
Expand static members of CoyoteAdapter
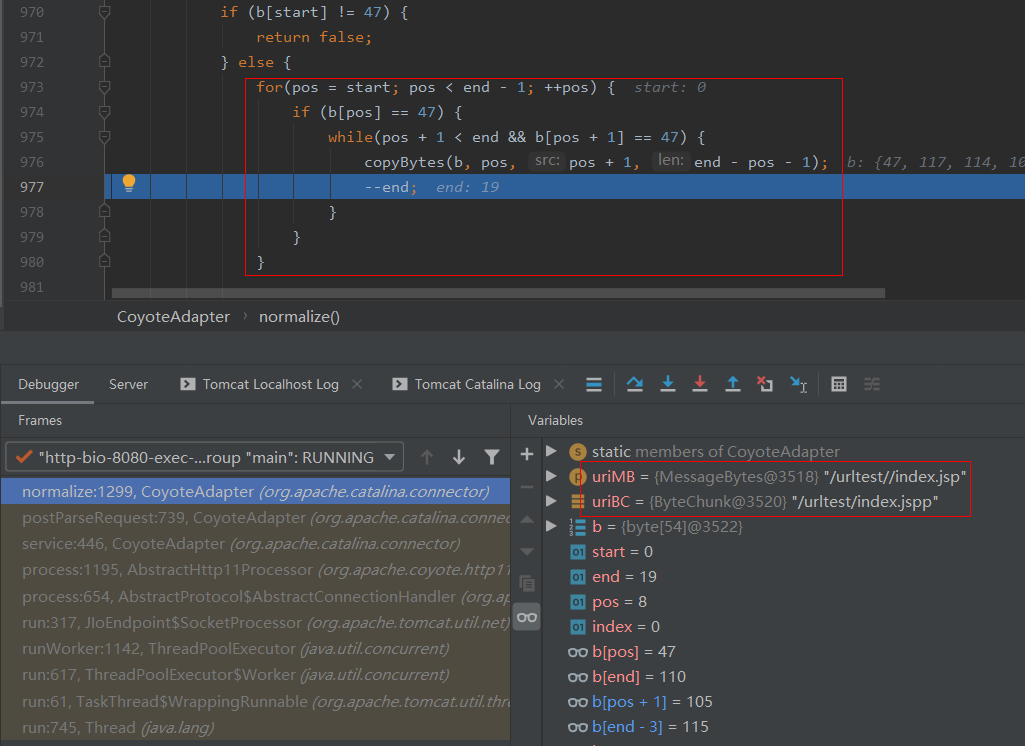pyautogui.click(x=551, y=451)
